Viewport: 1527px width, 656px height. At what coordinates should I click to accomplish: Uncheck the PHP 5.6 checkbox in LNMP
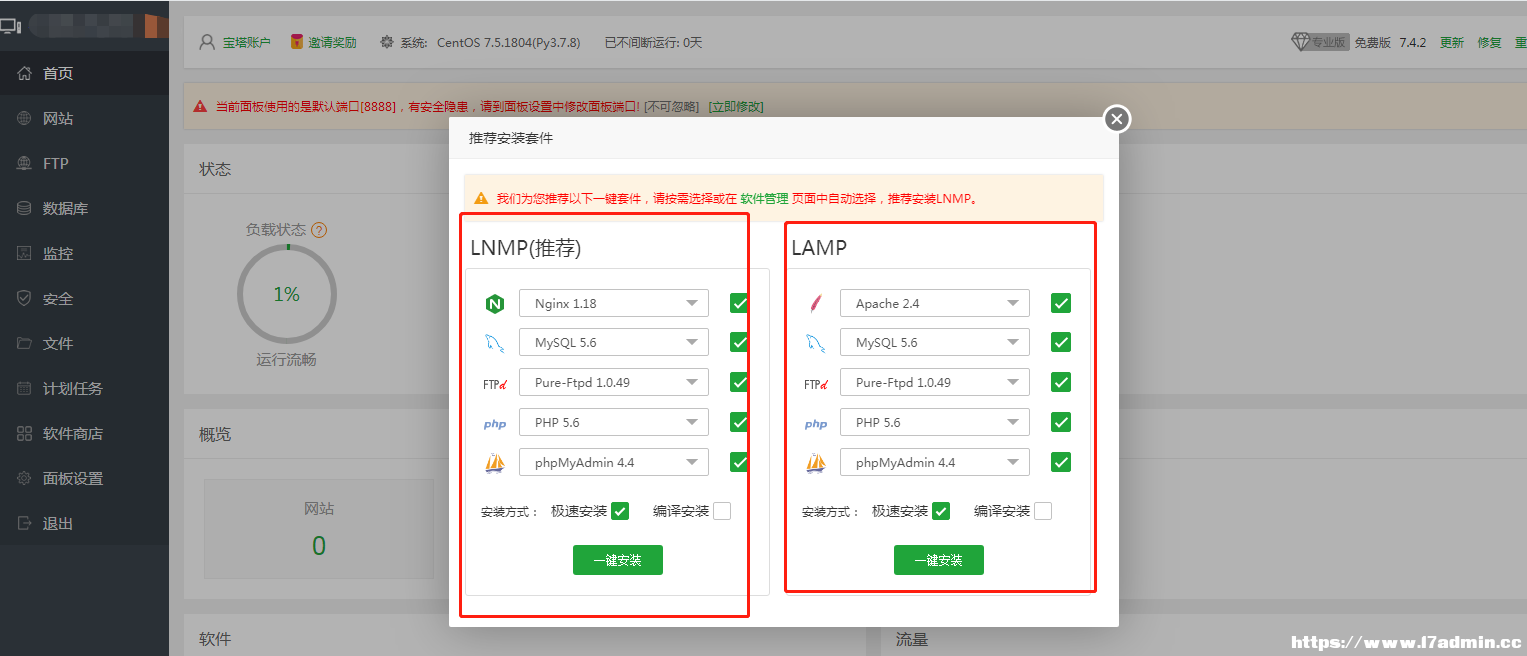click(739, 422)
